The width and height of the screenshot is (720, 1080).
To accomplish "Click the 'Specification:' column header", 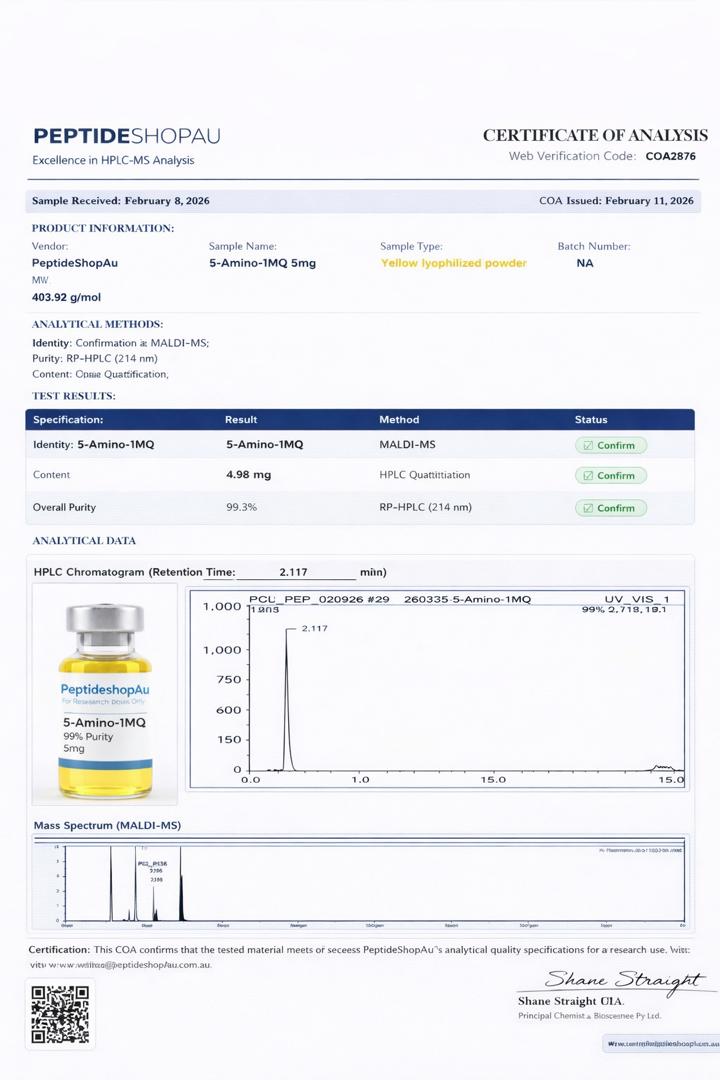I will point(68,419).
